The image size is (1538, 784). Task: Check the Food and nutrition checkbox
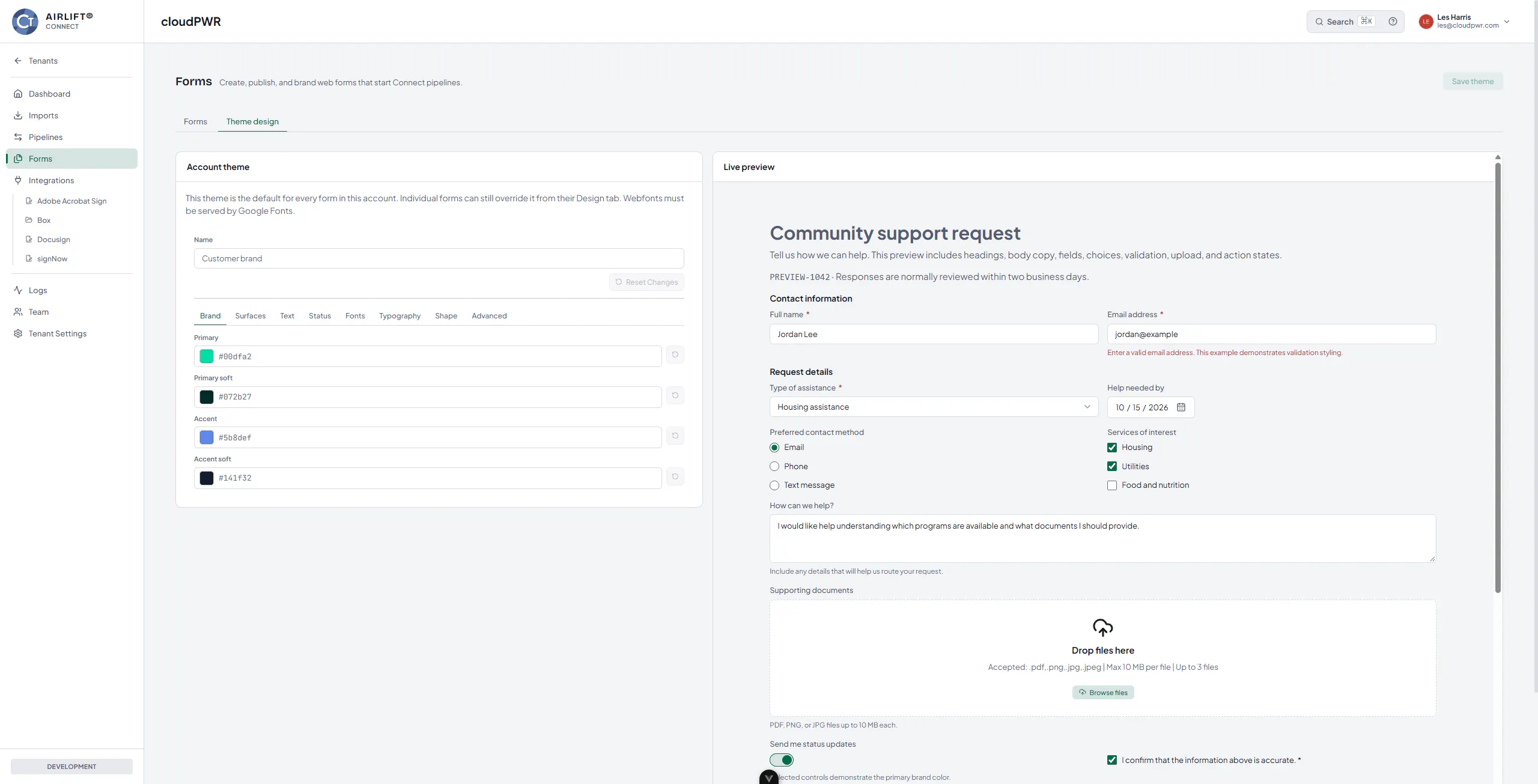1112,485
